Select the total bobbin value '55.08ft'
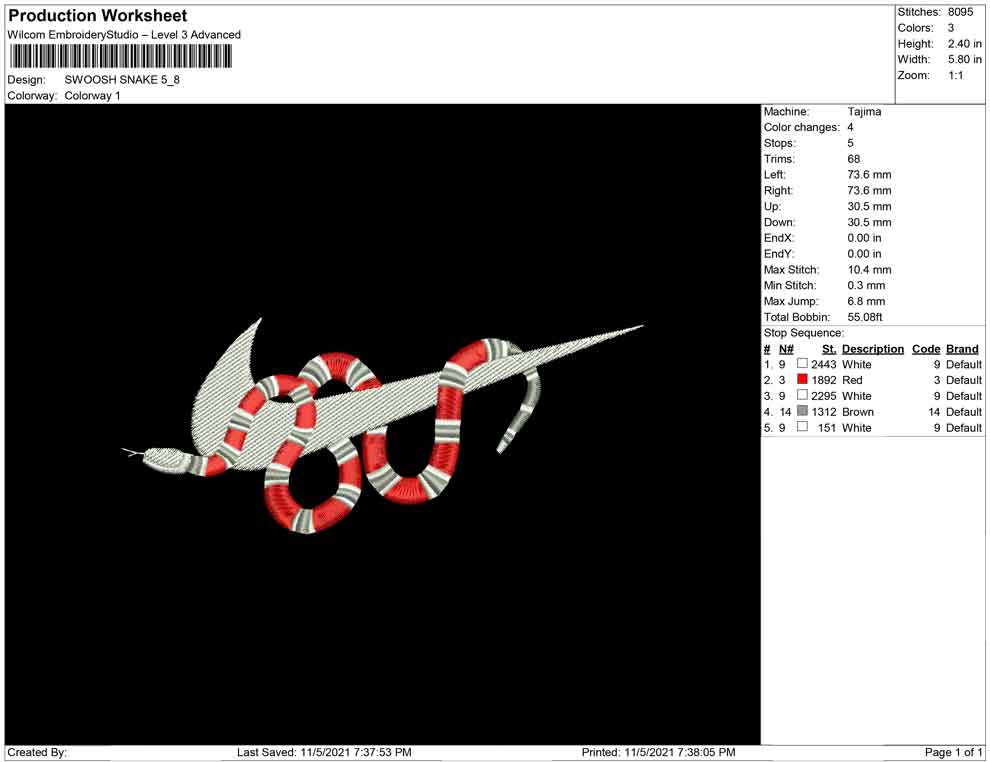Screen dimensions: 990x762 pyautogui.click(x=865, y=317)
